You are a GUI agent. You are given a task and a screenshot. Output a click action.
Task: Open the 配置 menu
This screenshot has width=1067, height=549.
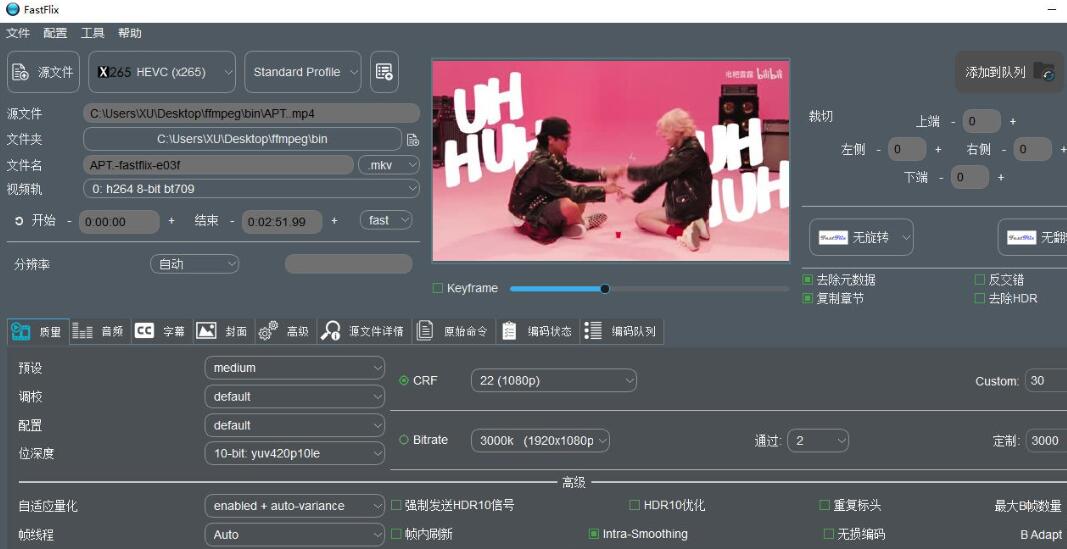coord(55,33)
